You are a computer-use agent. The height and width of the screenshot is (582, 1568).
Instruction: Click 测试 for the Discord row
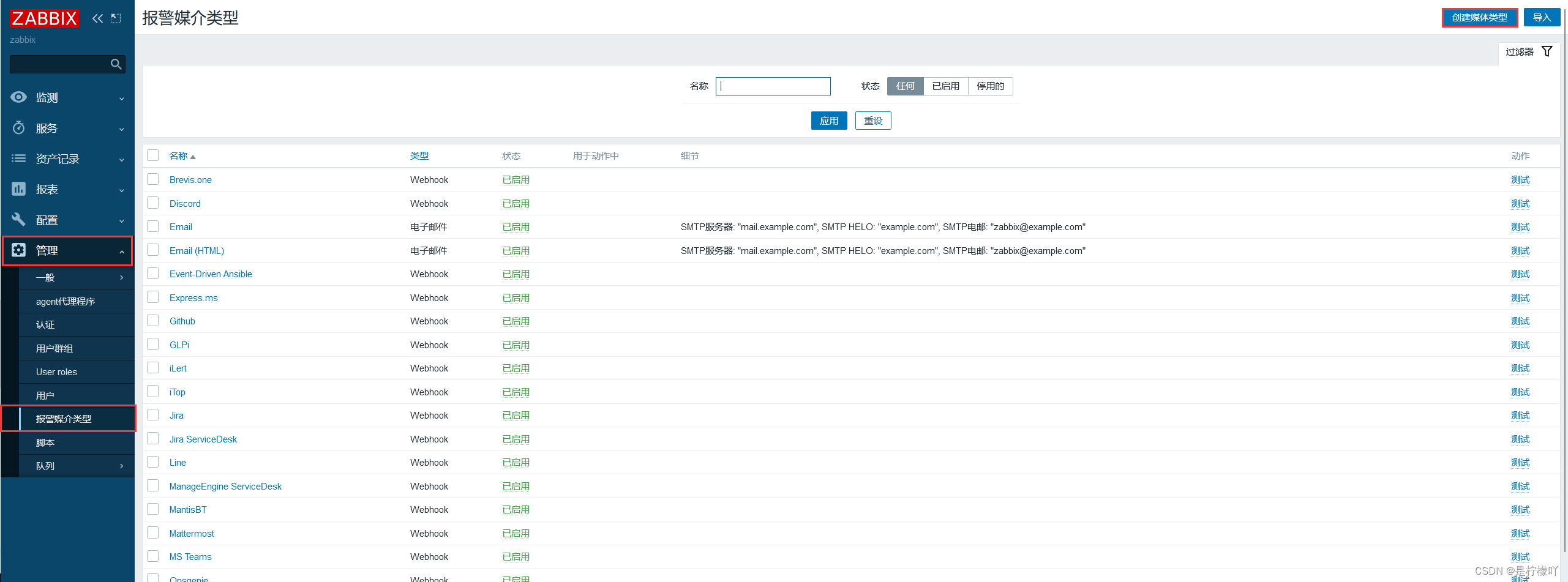point(1520,204)
